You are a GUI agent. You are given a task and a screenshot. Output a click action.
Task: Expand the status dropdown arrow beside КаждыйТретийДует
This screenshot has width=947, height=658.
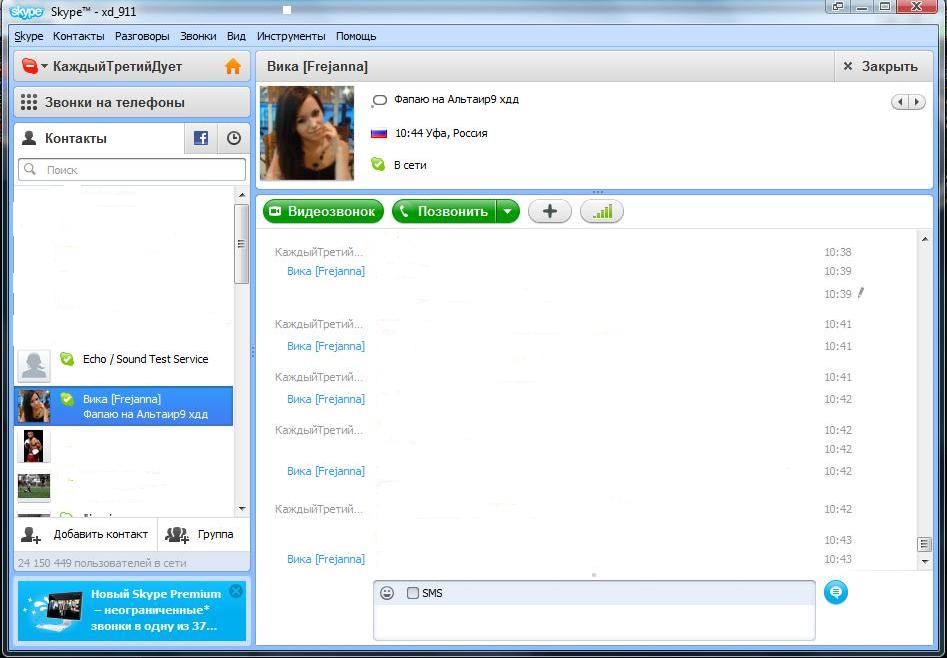[44, 66]
